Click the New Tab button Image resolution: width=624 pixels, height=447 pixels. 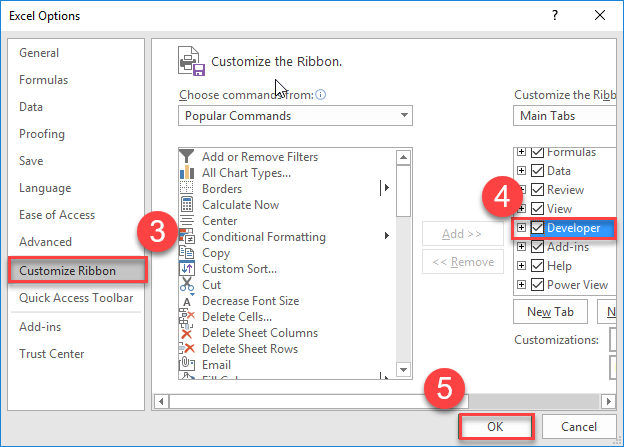coord(550,312)
